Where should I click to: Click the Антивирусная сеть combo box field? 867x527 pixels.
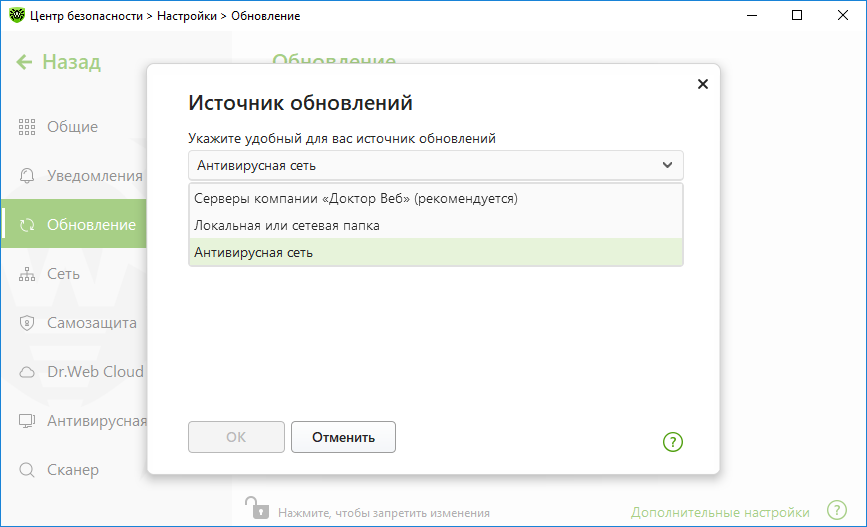pyautogui.click(x=436, y=165)
